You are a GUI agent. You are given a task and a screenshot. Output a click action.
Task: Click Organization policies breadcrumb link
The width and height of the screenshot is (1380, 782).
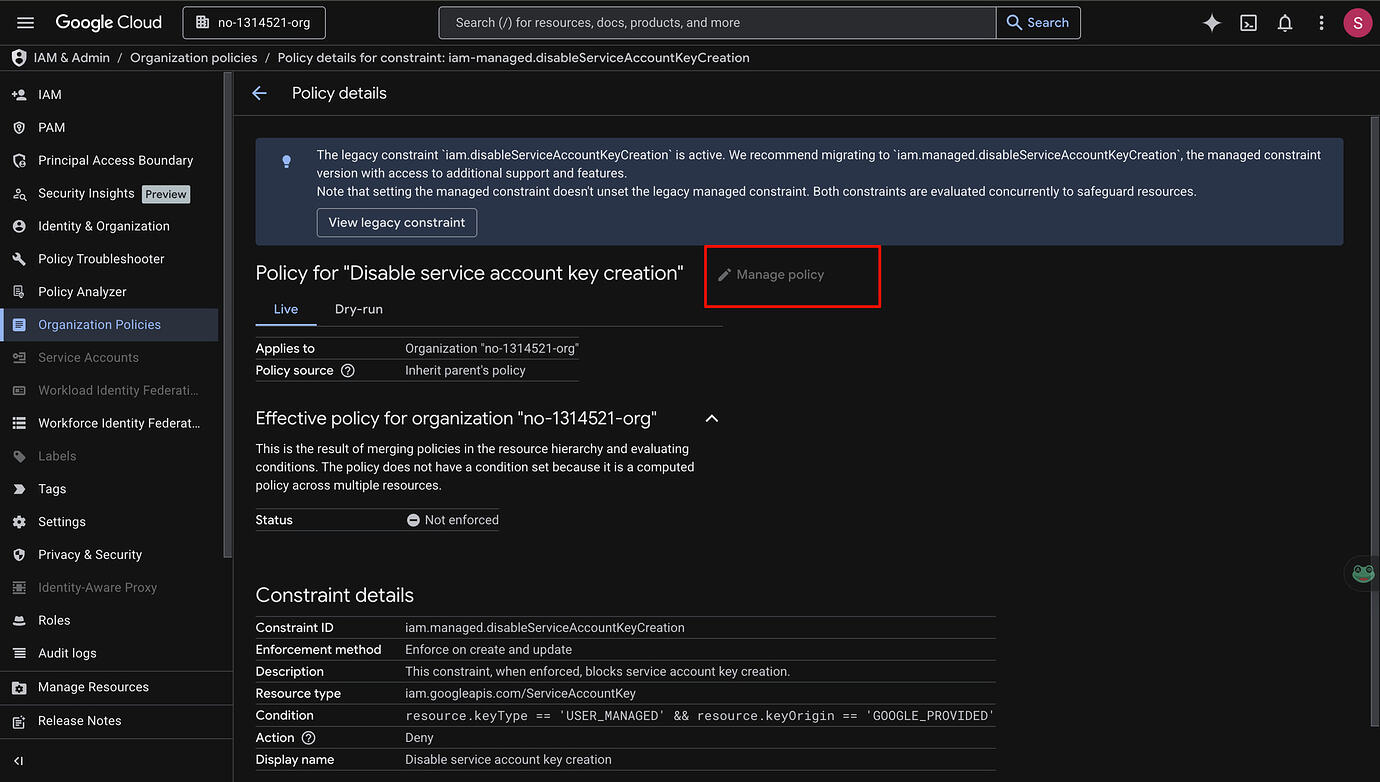click(x=194, y=58)
